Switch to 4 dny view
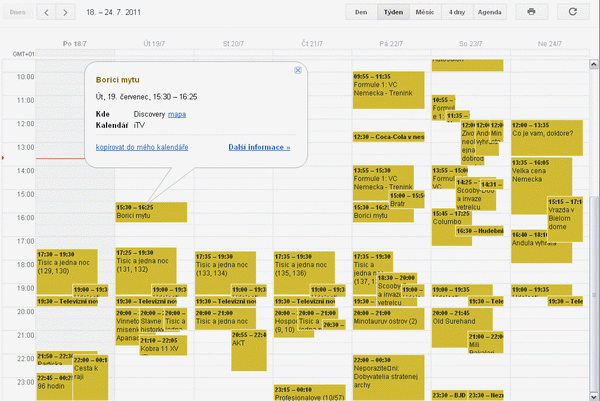Viewport: 600px width, 401px height. (x=457, y=12)
